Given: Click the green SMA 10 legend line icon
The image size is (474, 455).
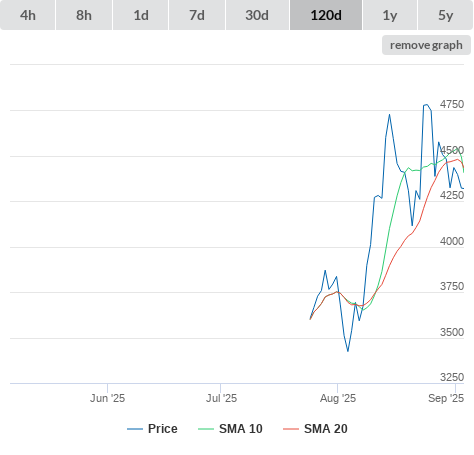Looking at the screenshot, I should (x=206, y=429).
